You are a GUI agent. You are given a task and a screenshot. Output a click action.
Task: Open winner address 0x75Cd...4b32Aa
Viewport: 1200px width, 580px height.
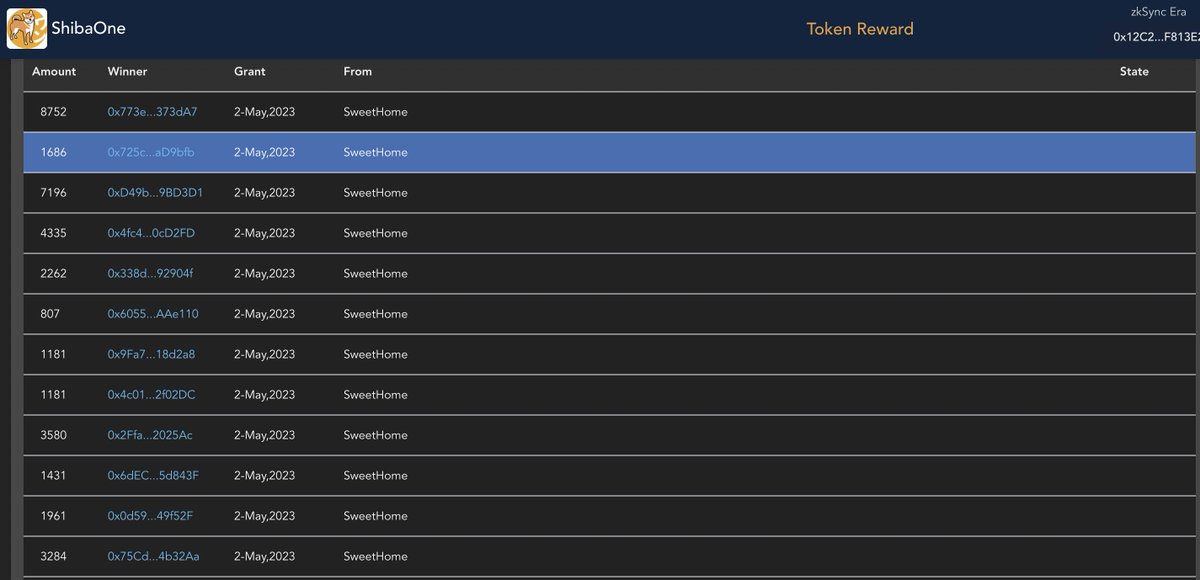153,556
